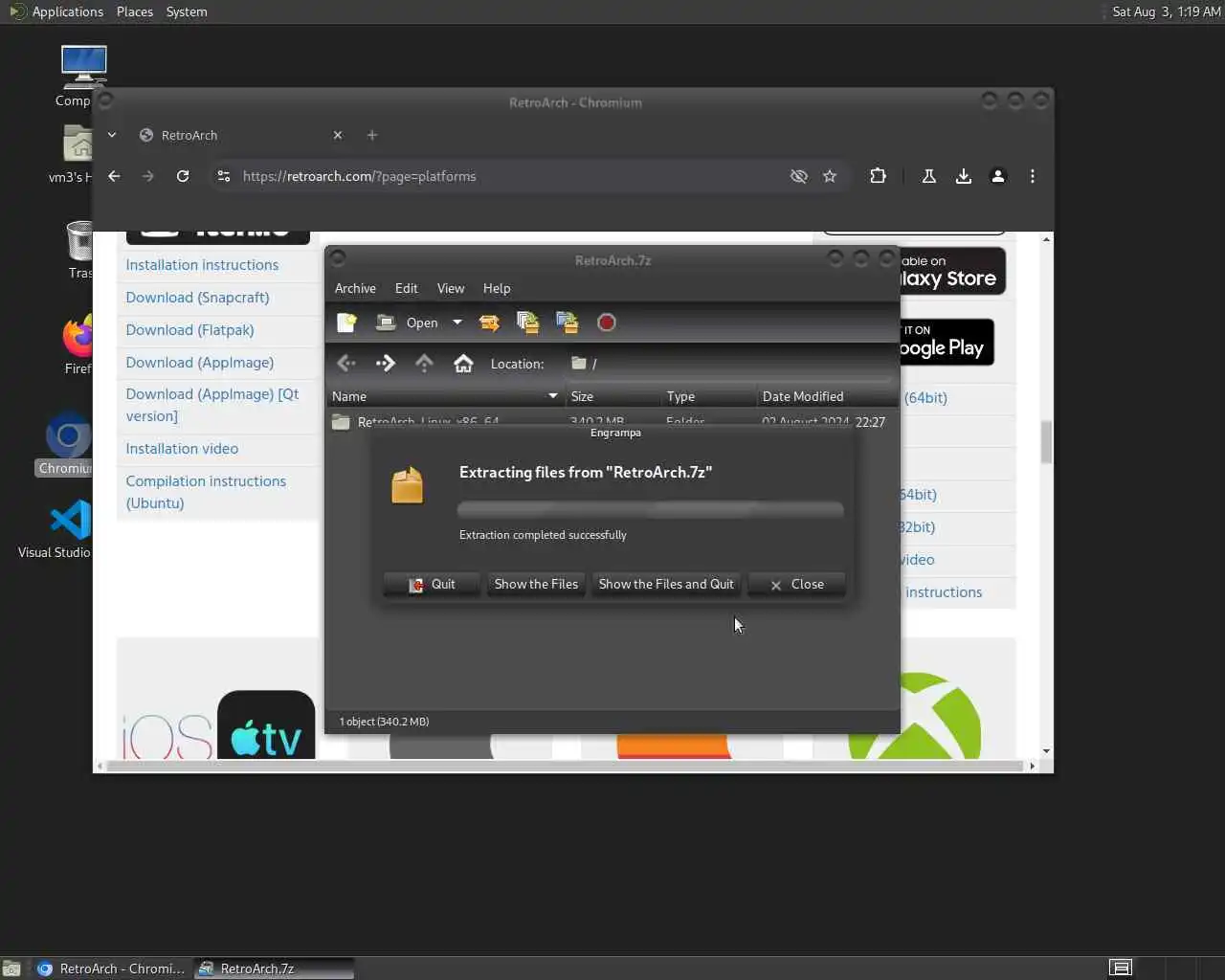Open the Edit menu in Engrampa

click(406, 288)
